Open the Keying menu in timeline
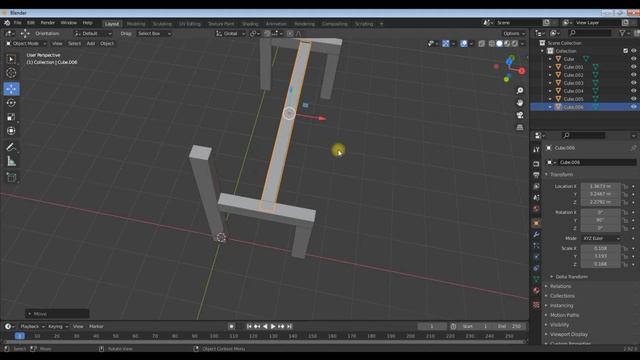Viewport: 640px width, 360px height. (58, 327)
